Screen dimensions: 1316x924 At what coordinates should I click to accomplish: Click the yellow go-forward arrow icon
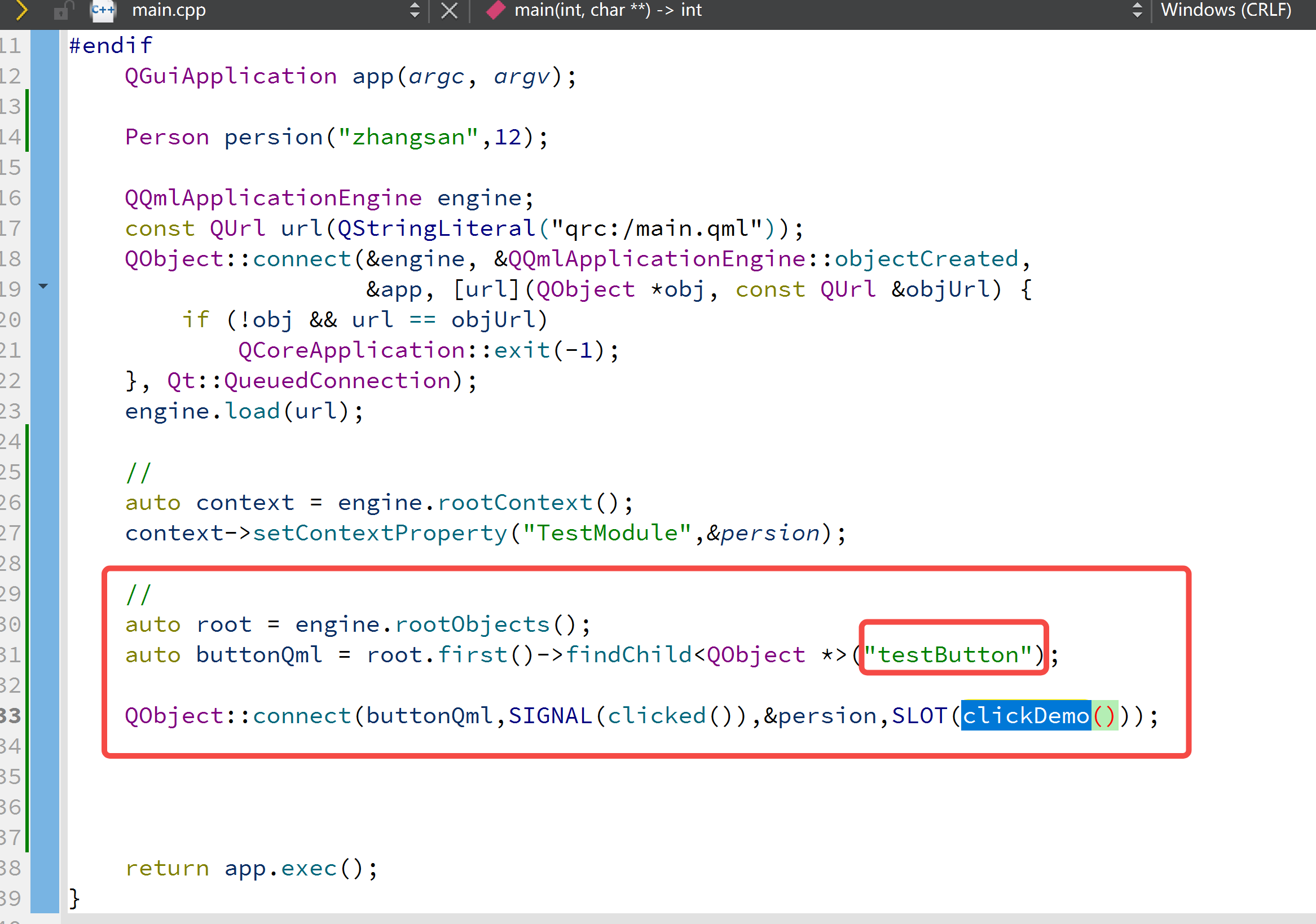click(21, 10)
